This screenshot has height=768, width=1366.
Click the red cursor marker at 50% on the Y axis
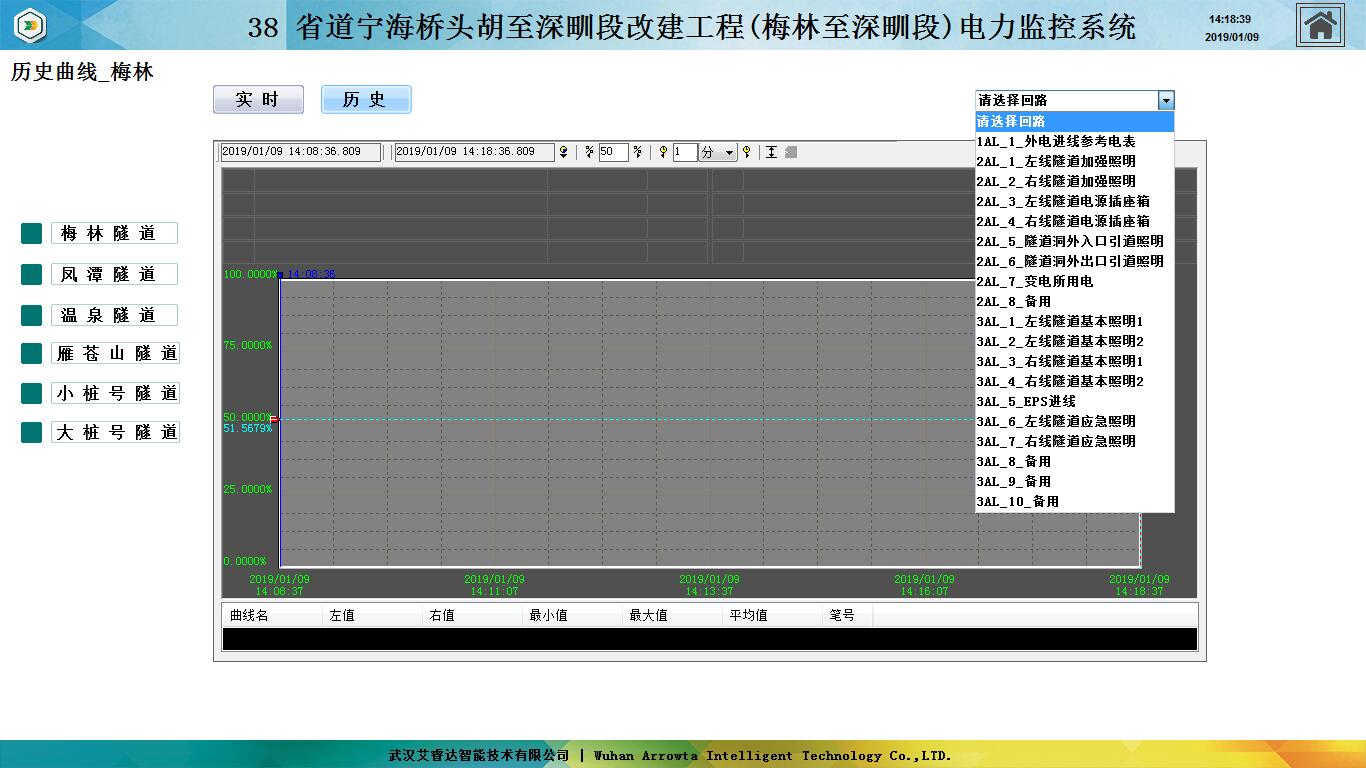point(273,419)
